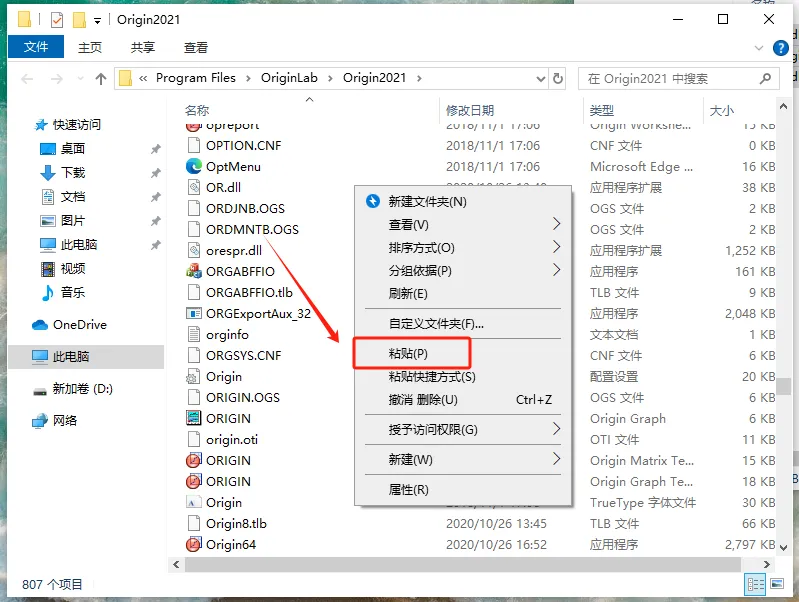Select the ORIGIN Origin Graph file icon
The height and width of the screenshot is (602, 799).
pos(194,418)
